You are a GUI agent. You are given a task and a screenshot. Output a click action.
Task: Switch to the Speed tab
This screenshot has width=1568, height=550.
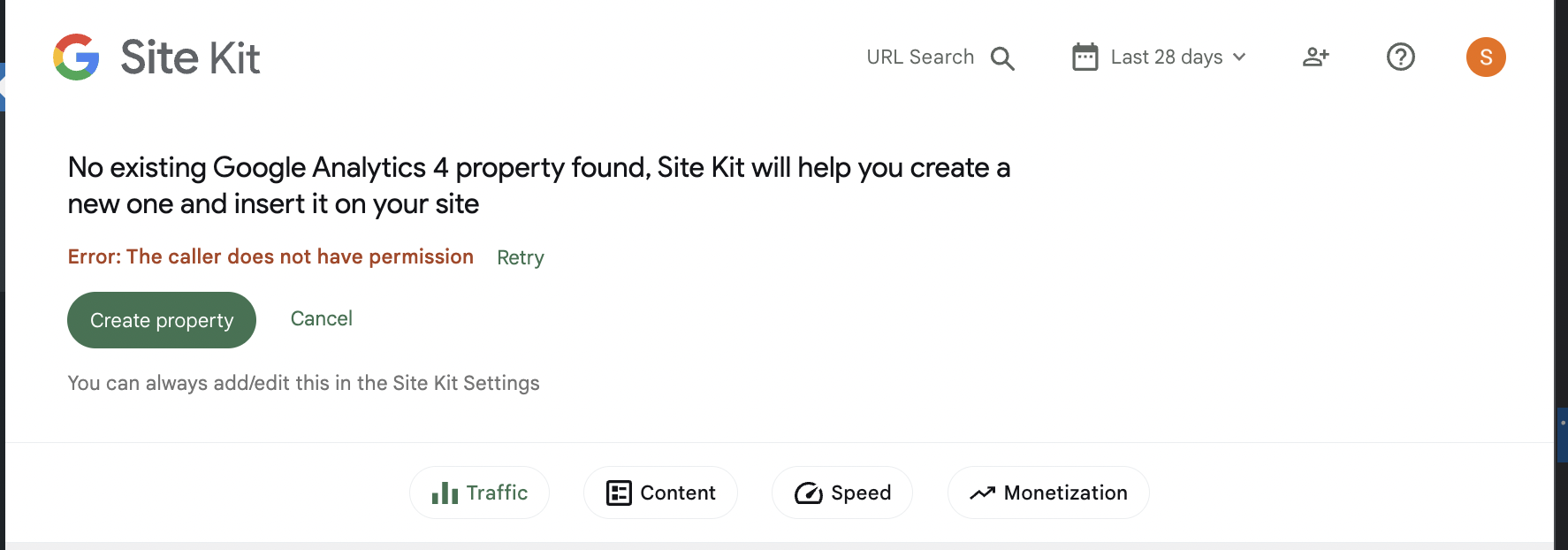(x=842, y=493)
